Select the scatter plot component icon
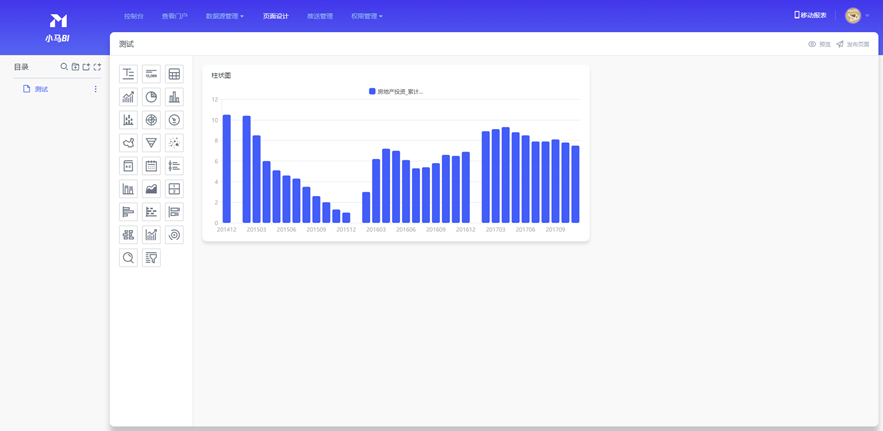Image resolution: width=883 pixels, height=431 pixels. coord(174,143)
